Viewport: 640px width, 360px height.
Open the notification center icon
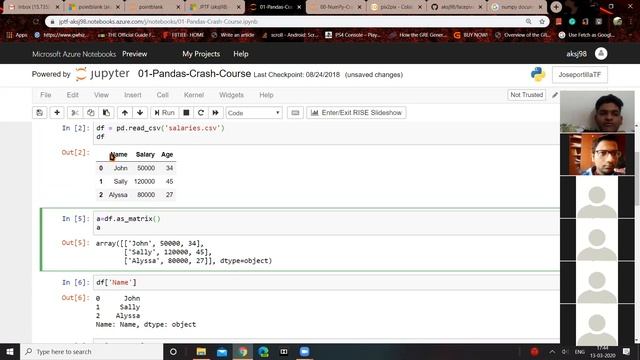coord(627,351)
